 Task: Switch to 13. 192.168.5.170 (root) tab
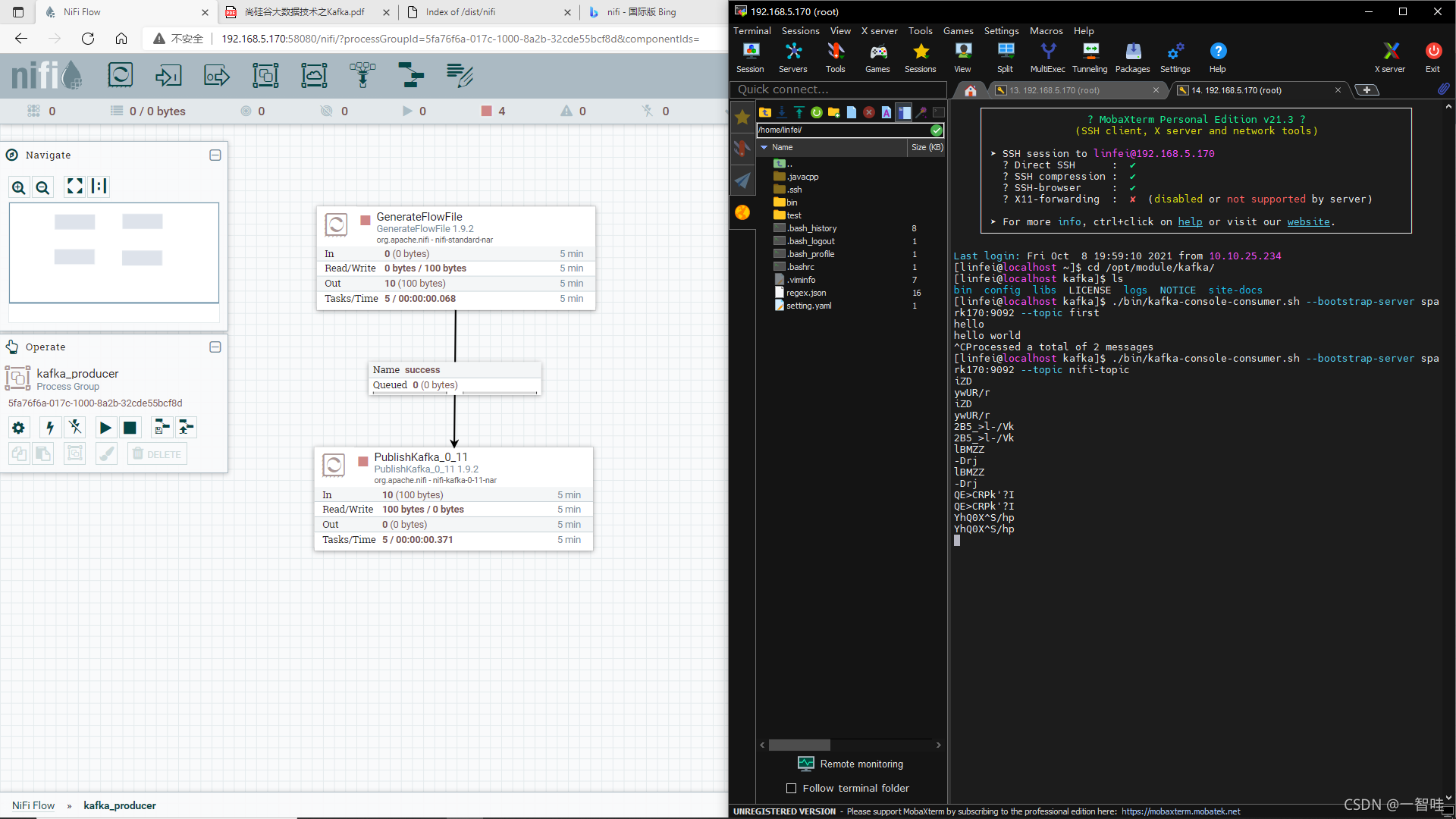(1053, 90)
